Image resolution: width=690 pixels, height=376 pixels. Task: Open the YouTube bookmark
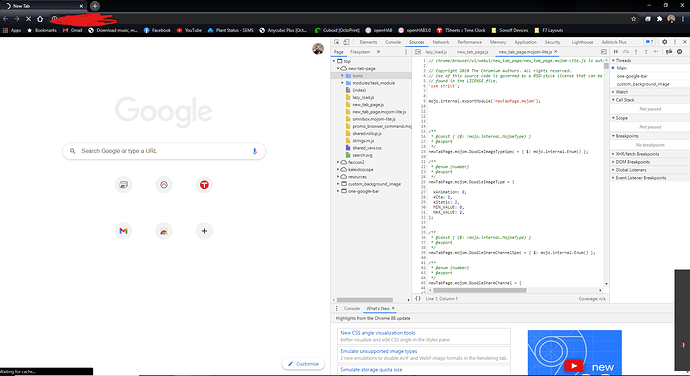189,30
